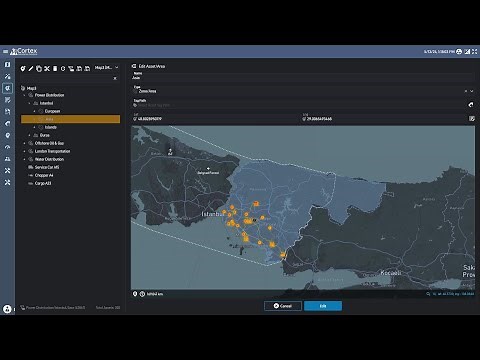Click the Cancel button
This screenshot has height=360, width=480.
[283, 306]
